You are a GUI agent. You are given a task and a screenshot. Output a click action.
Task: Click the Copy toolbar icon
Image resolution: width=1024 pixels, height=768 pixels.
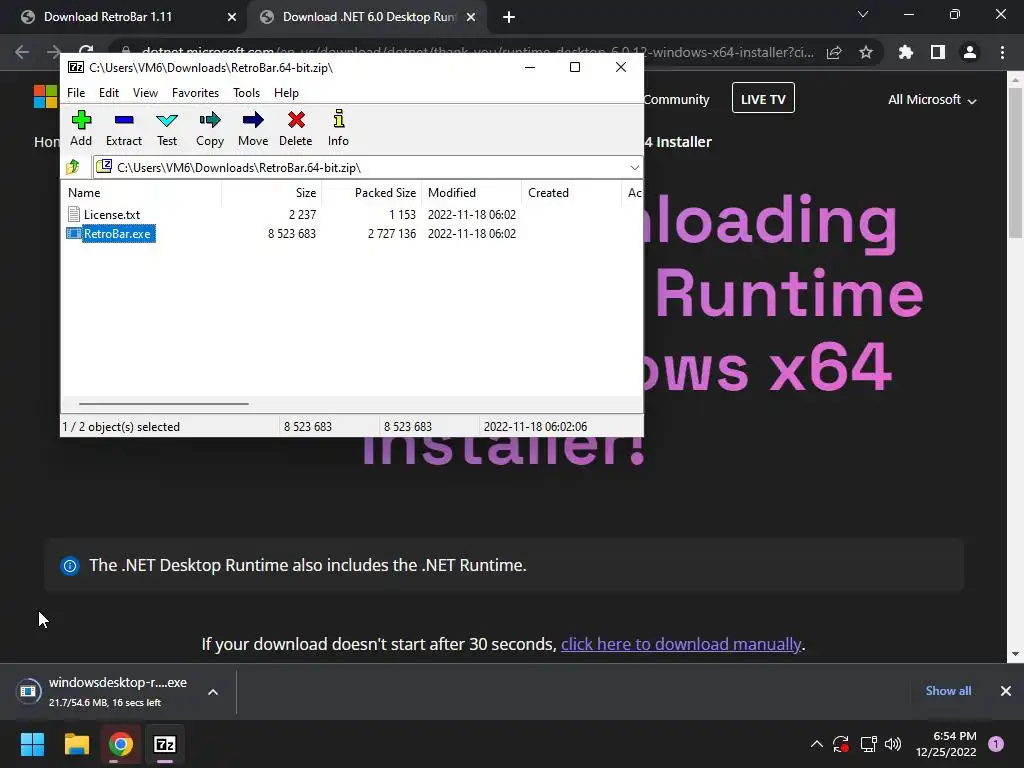point(210,128)
